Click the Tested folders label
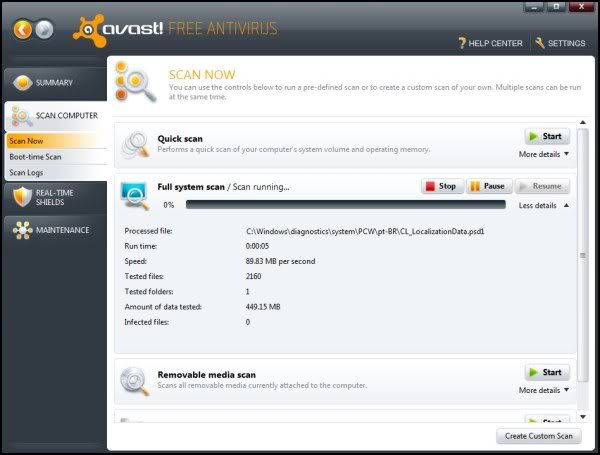 coord(149,292)
